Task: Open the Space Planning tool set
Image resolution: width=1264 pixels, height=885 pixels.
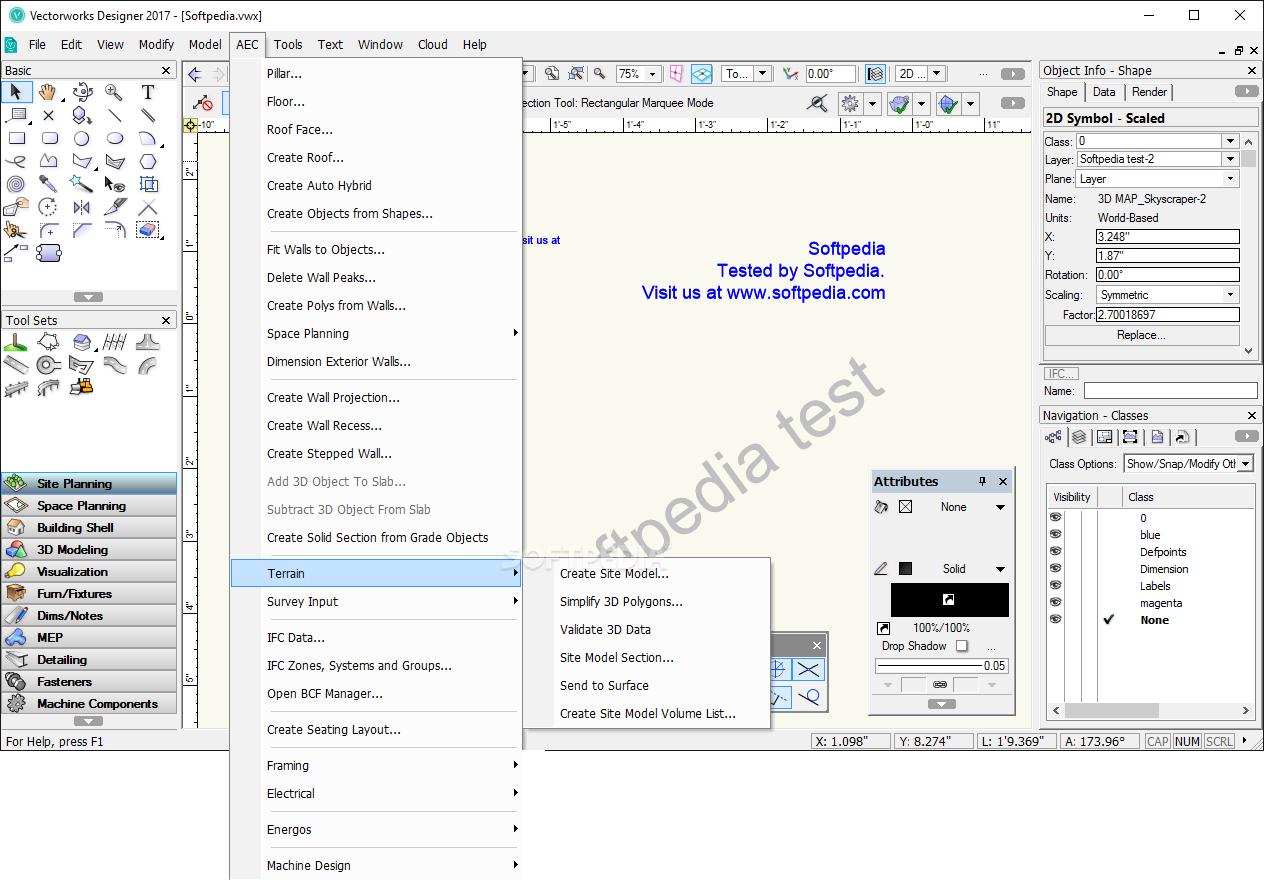Action: click(89, 505)
